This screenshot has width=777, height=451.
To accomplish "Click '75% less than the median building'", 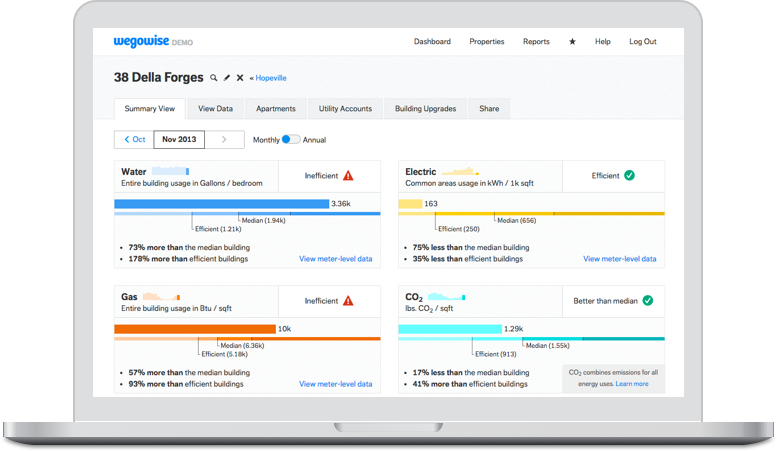I will pos(471,247).
